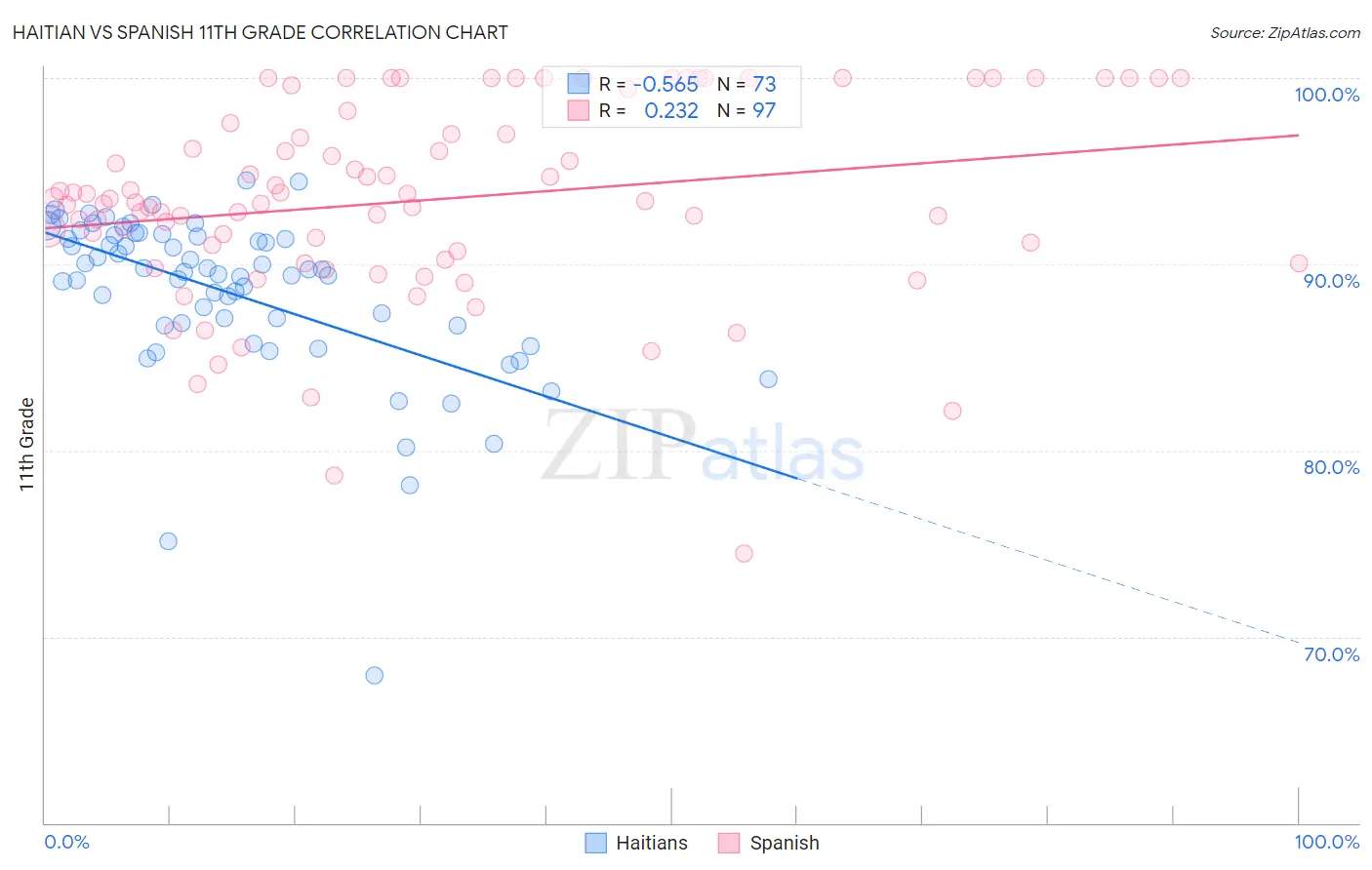Viewport: 1372px width, 870px height.
Task: Click the 100.0% x-axis label
Action: pos(1327,842)
